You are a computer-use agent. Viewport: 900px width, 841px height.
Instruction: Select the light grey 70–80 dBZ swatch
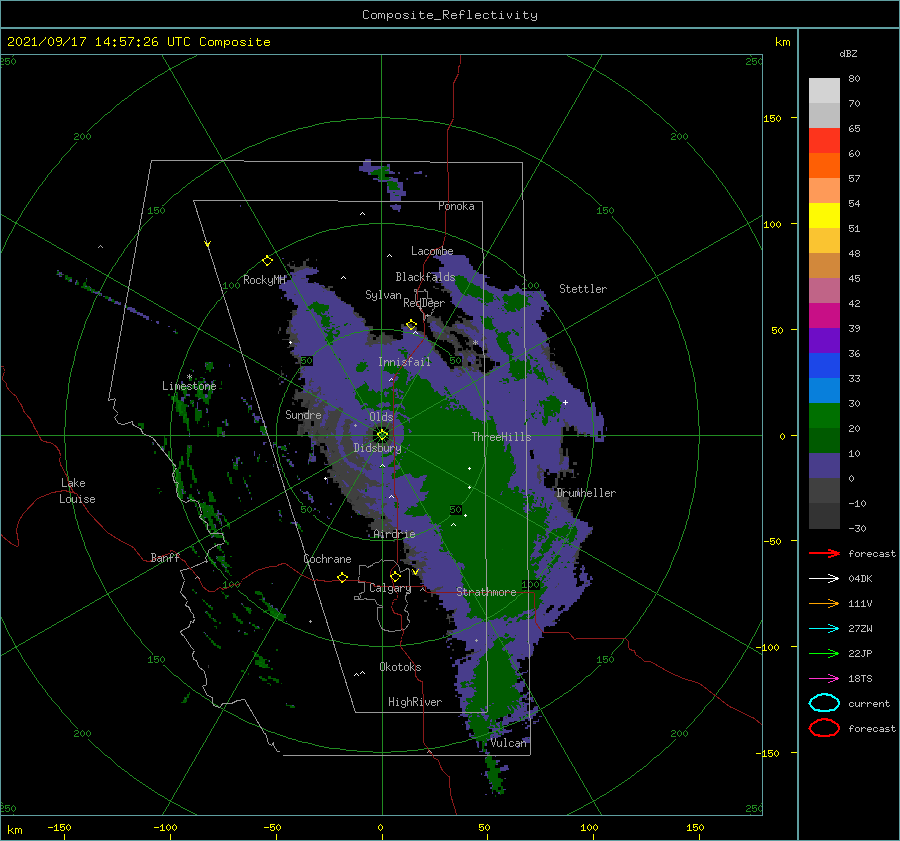824,91
